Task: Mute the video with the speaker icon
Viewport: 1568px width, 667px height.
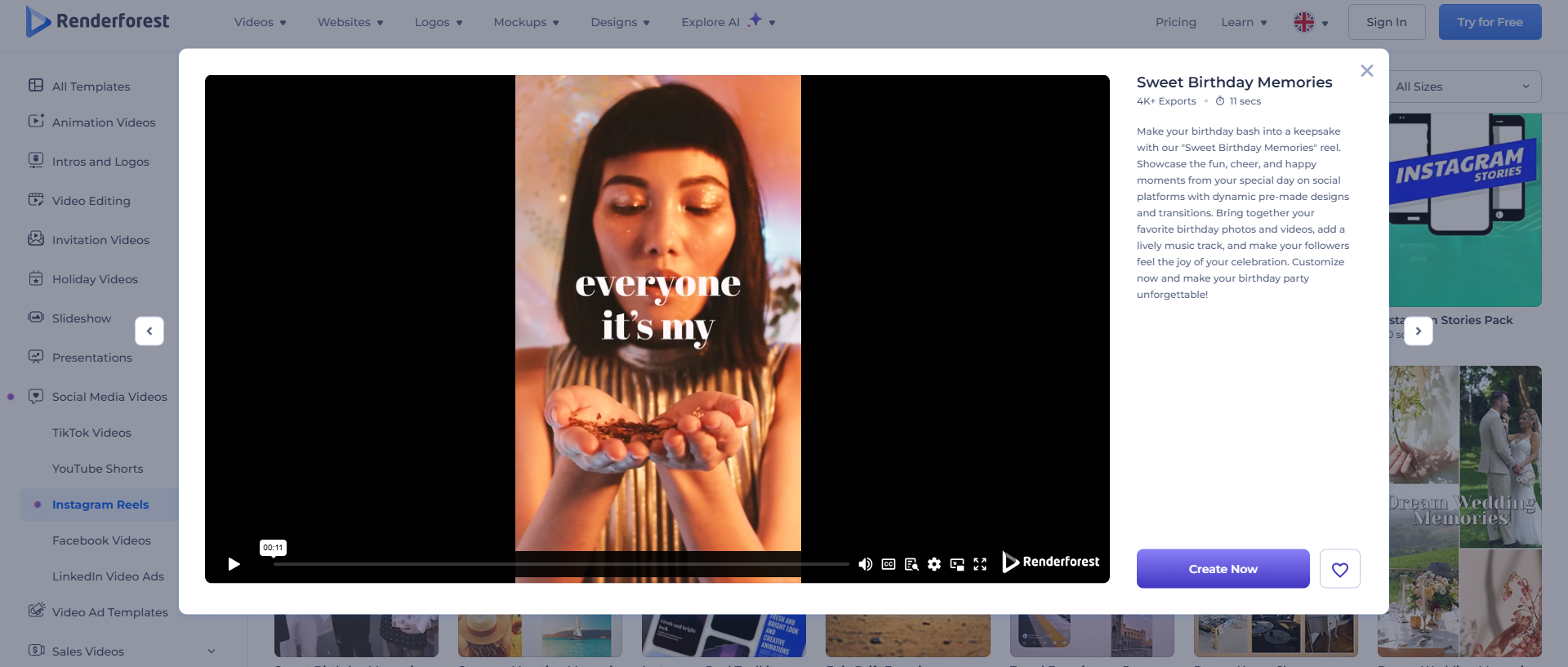Action: point(866,564)
